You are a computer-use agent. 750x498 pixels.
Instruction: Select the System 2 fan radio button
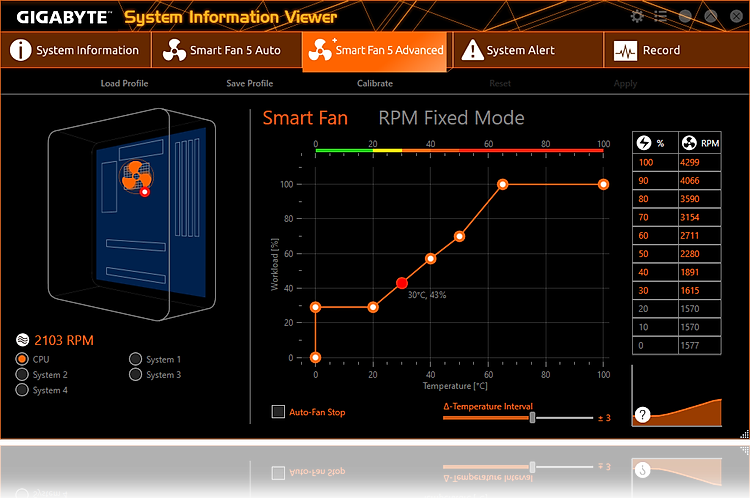(22, 374)
